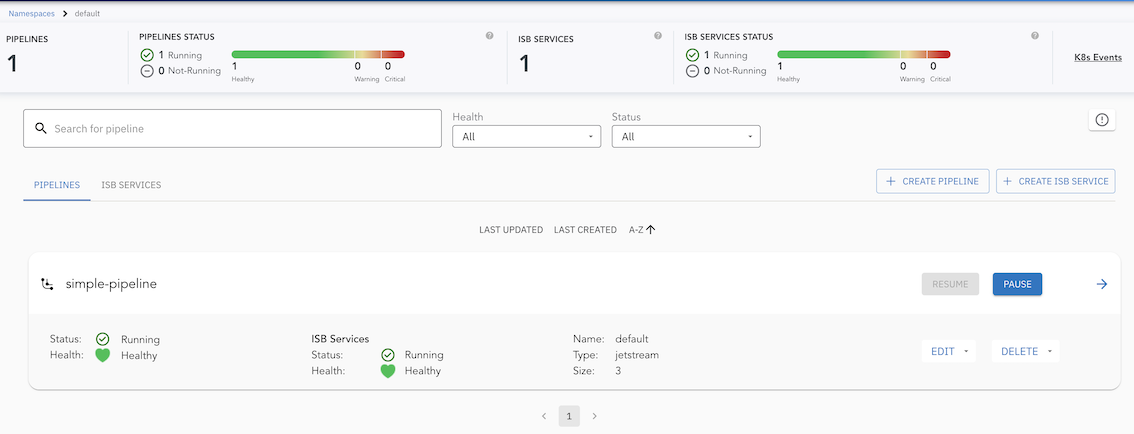Go to next page arrow
This screenshot has width=1134, height=434.
(594, 416)
